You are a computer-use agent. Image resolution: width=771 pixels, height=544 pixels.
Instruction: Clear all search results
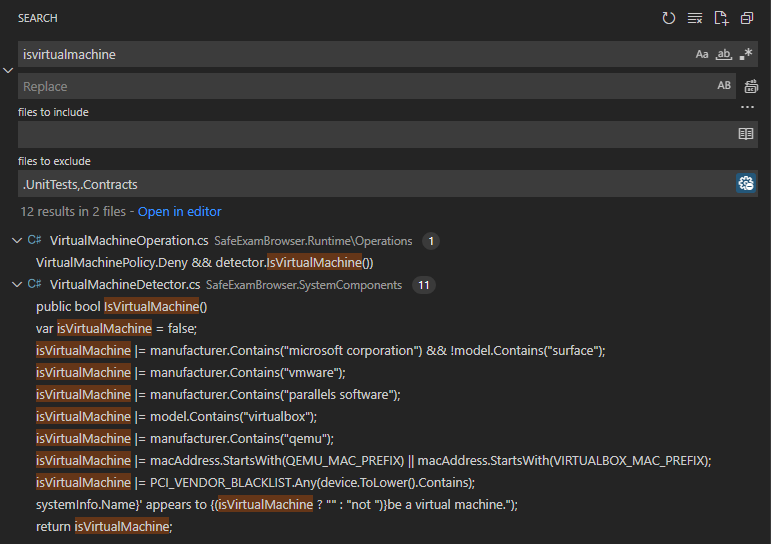[x=695, y=18]
